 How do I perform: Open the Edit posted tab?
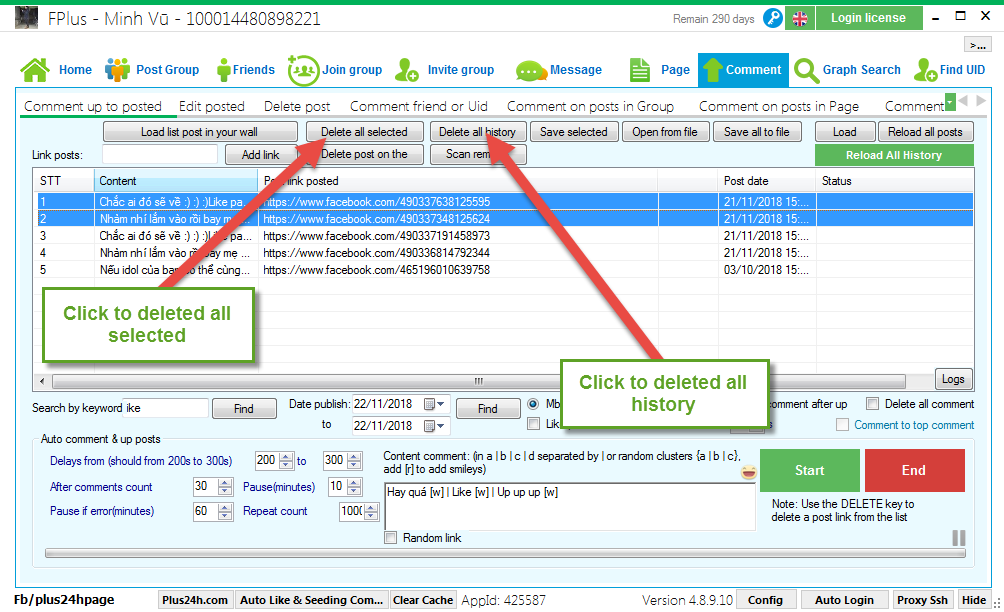212,106
